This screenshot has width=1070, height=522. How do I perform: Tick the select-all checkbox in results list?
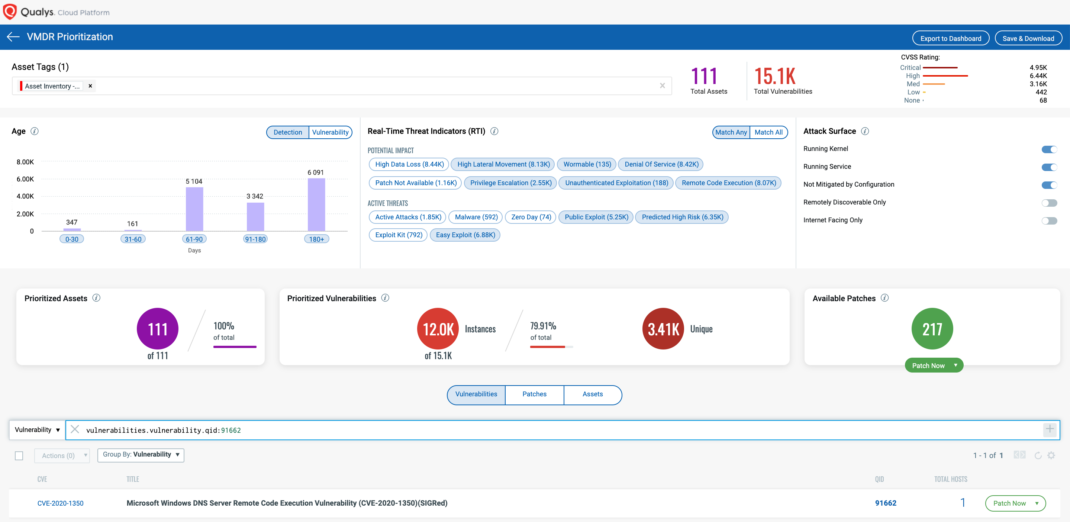click(19, 455)
